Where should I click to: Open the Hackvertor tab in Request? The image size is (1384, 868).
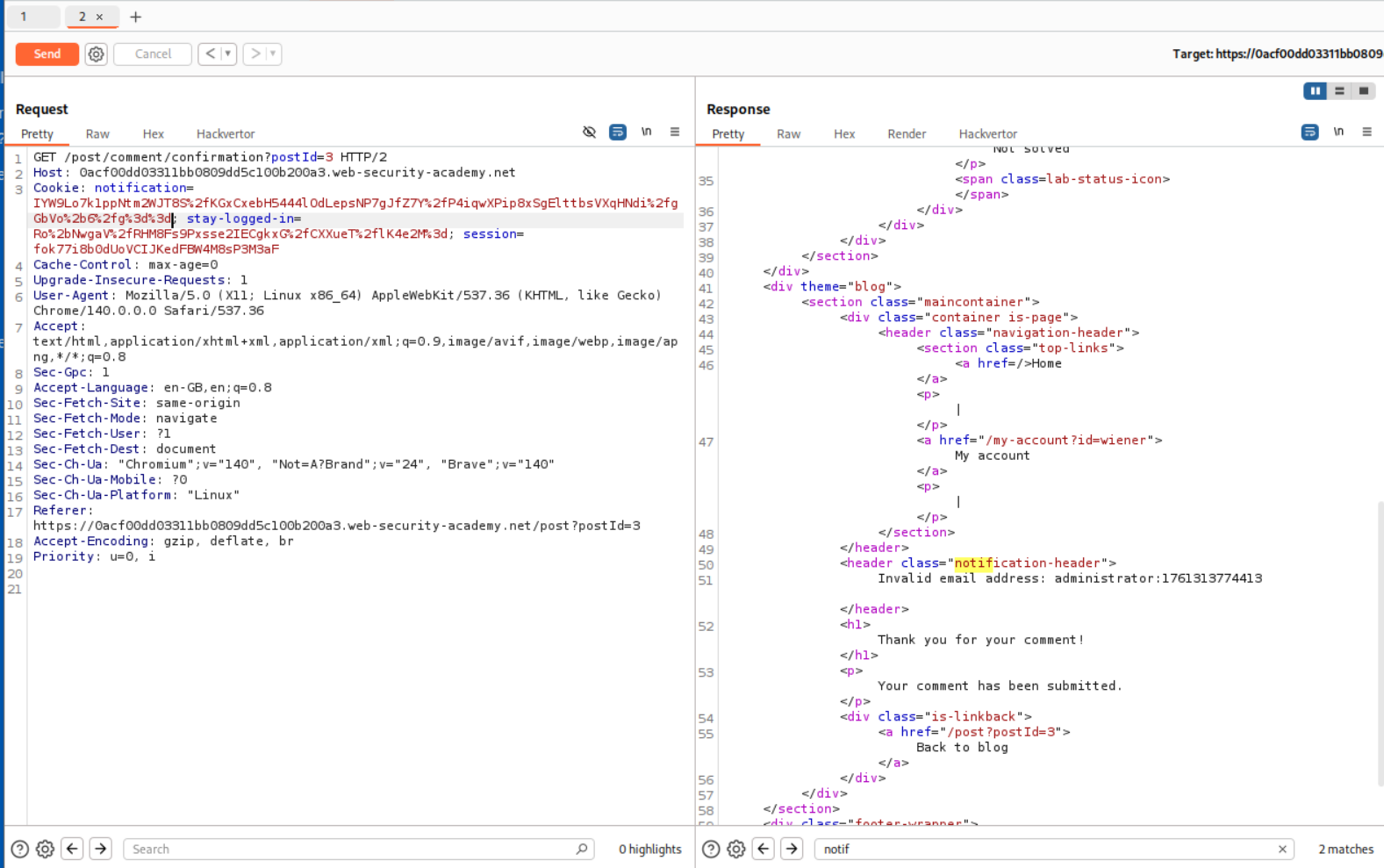coord(226,134)
